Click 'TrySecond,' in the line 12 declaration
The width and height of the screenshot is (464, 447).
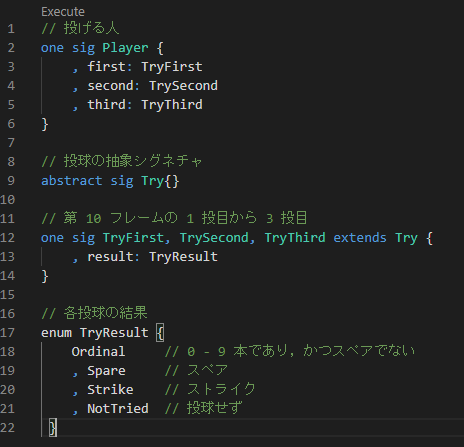(218, 238)
